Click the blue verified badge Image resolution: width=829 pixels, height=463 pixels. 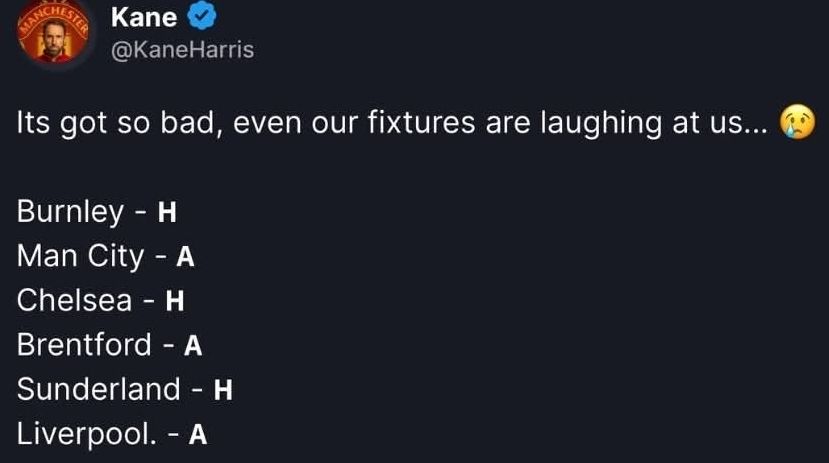(x=198, y=16)
